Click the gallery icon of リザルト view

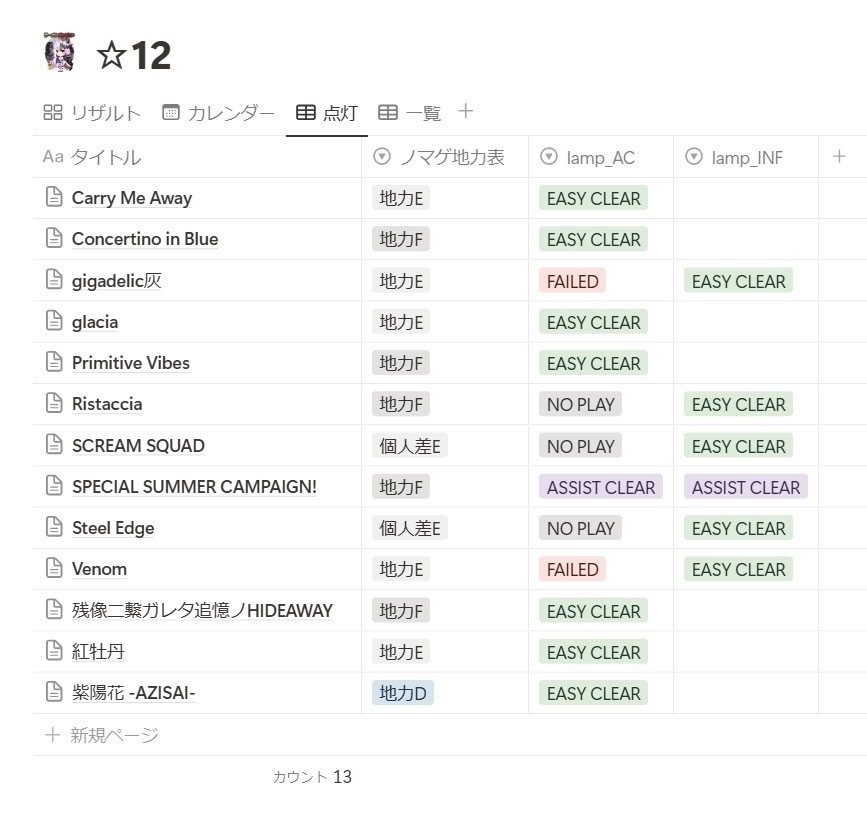coord(53,112)
